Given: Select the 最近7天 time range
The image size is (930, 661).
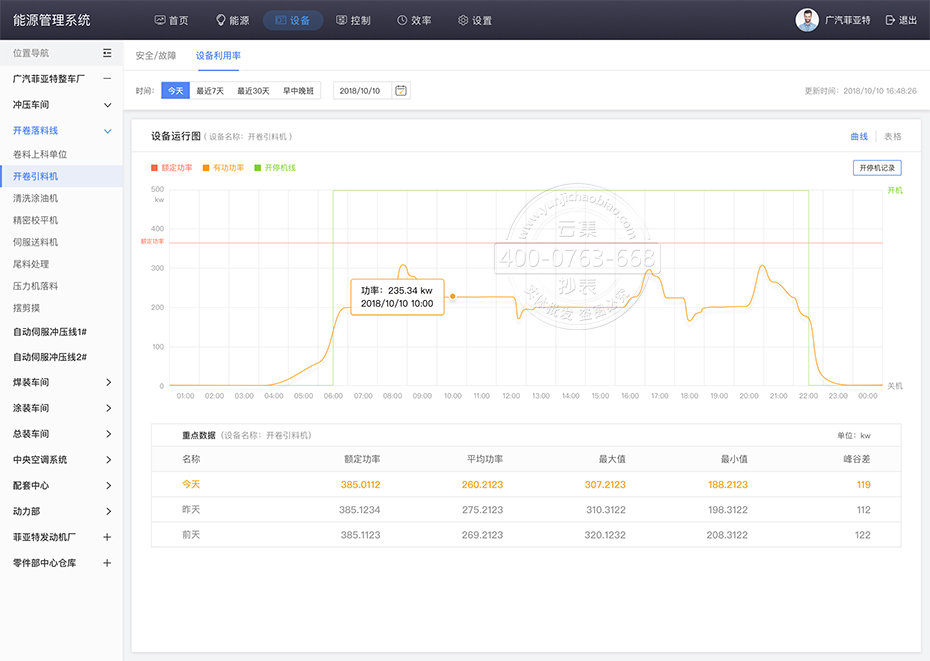Looking at the screenshot, I should pyautogui.click(x=210, y=91).
